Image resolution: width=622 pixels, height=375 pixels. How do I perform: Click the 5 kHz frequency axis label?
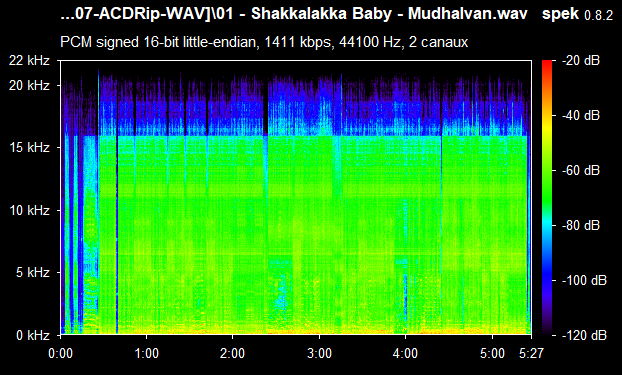click(x=33, y=273)
